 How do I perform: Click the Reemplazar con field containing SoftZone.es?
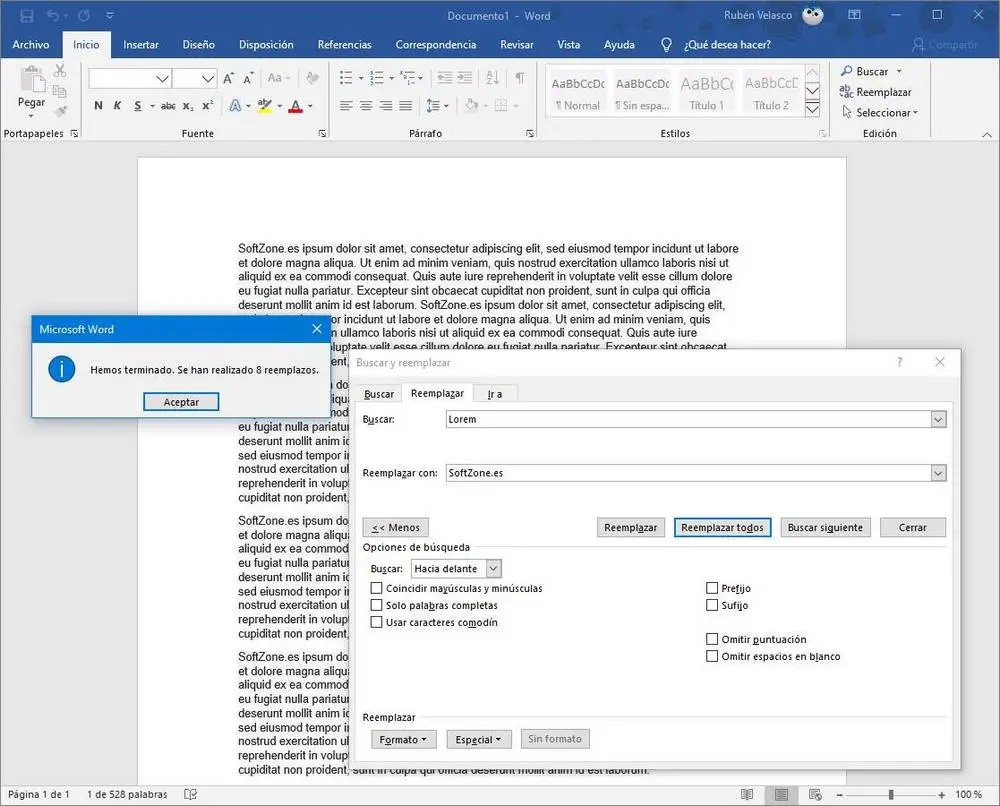[x=688, y=473]
